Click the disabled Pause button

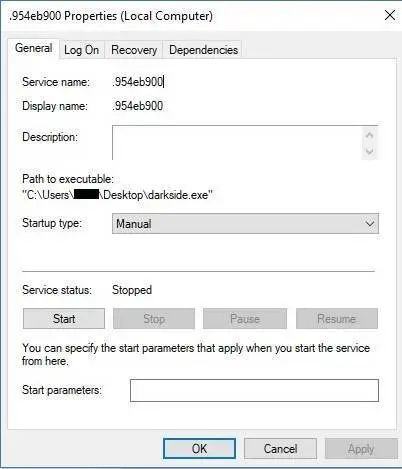[x=245, y=319]
